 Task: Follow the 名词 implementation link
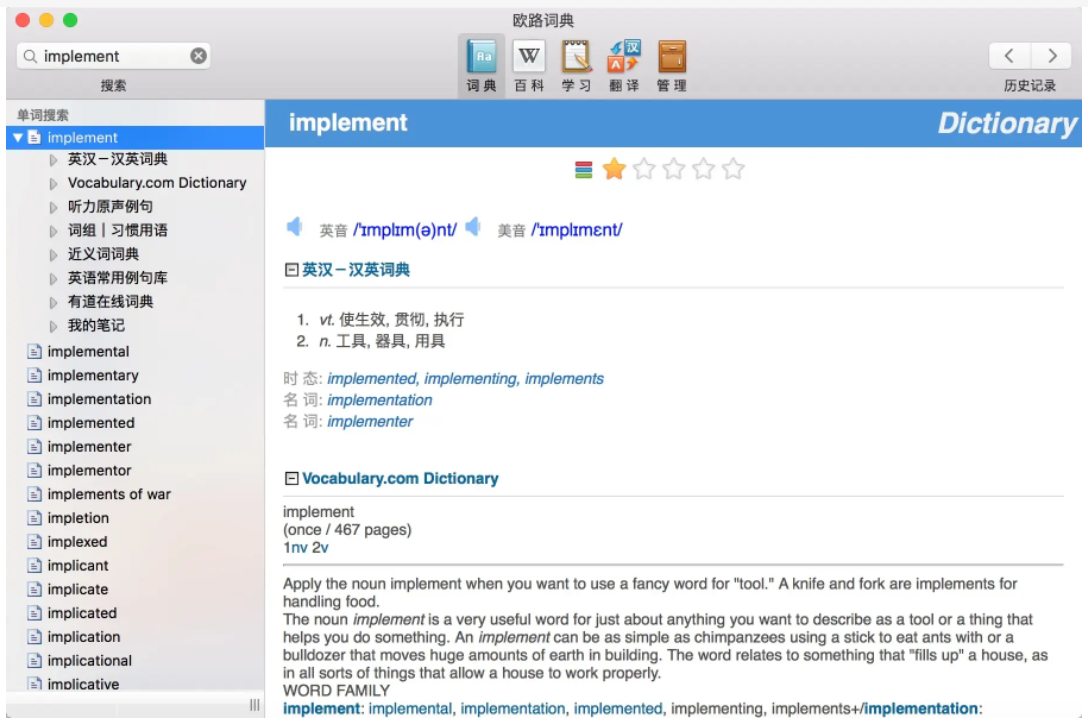[380, 400]
